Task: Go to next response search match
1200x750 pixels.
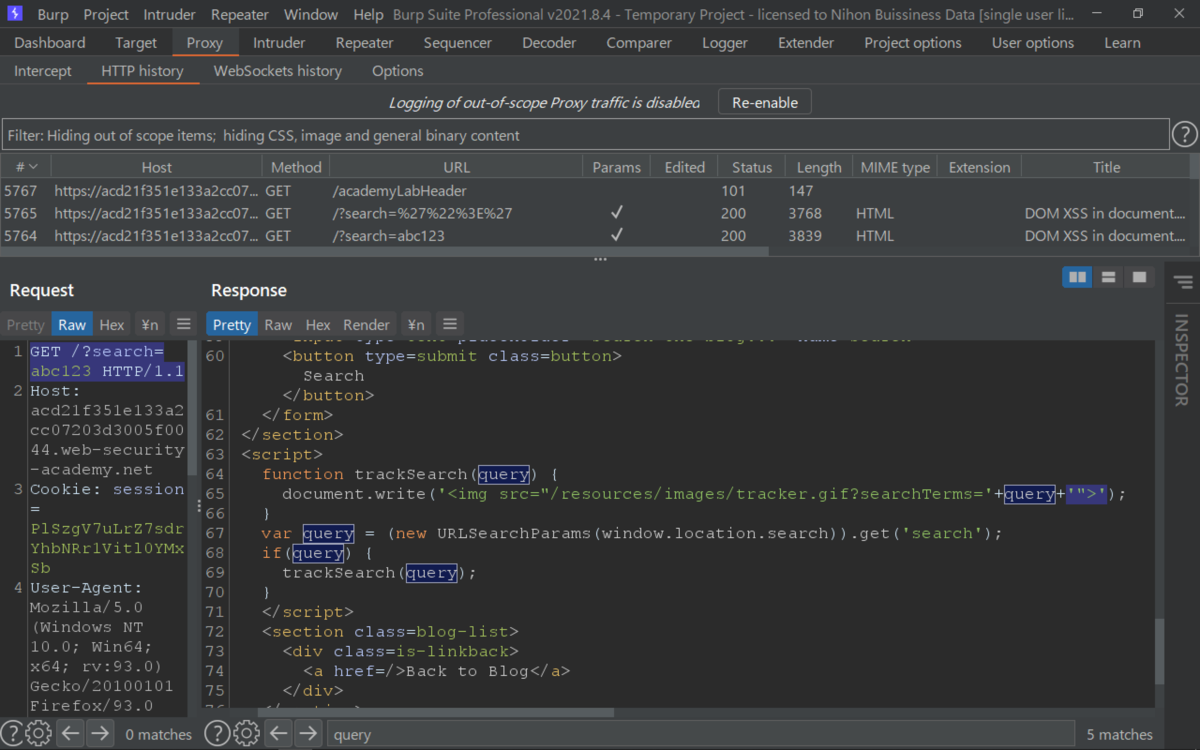Action: (x=309, y=733)
